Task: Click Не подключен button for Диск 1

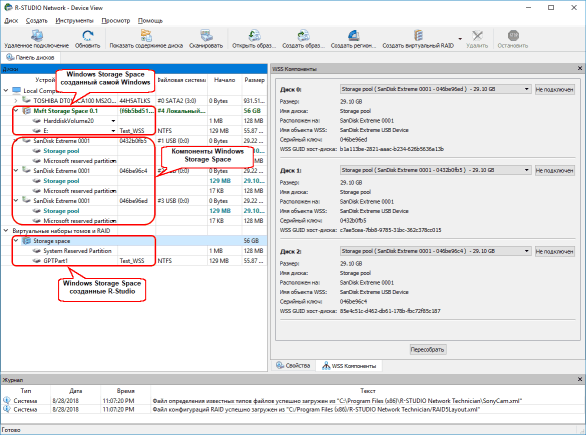Action: pyautogui.click(x=555, y=170)
